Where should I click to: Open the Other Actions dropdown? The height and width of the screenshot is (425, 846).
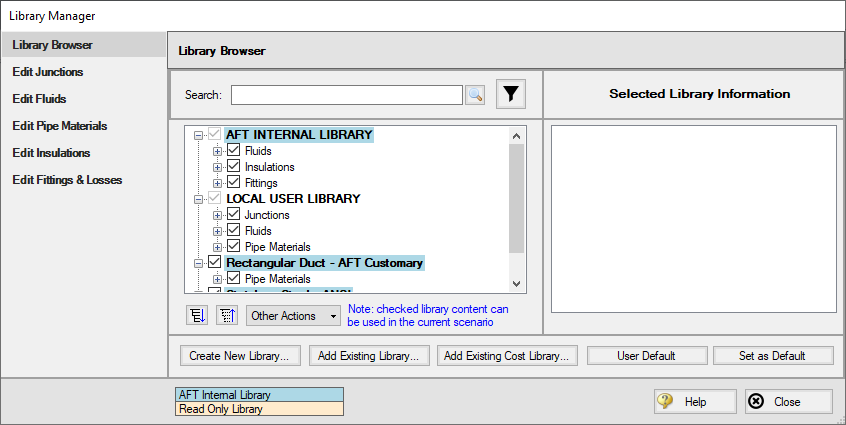pos(294,316)
